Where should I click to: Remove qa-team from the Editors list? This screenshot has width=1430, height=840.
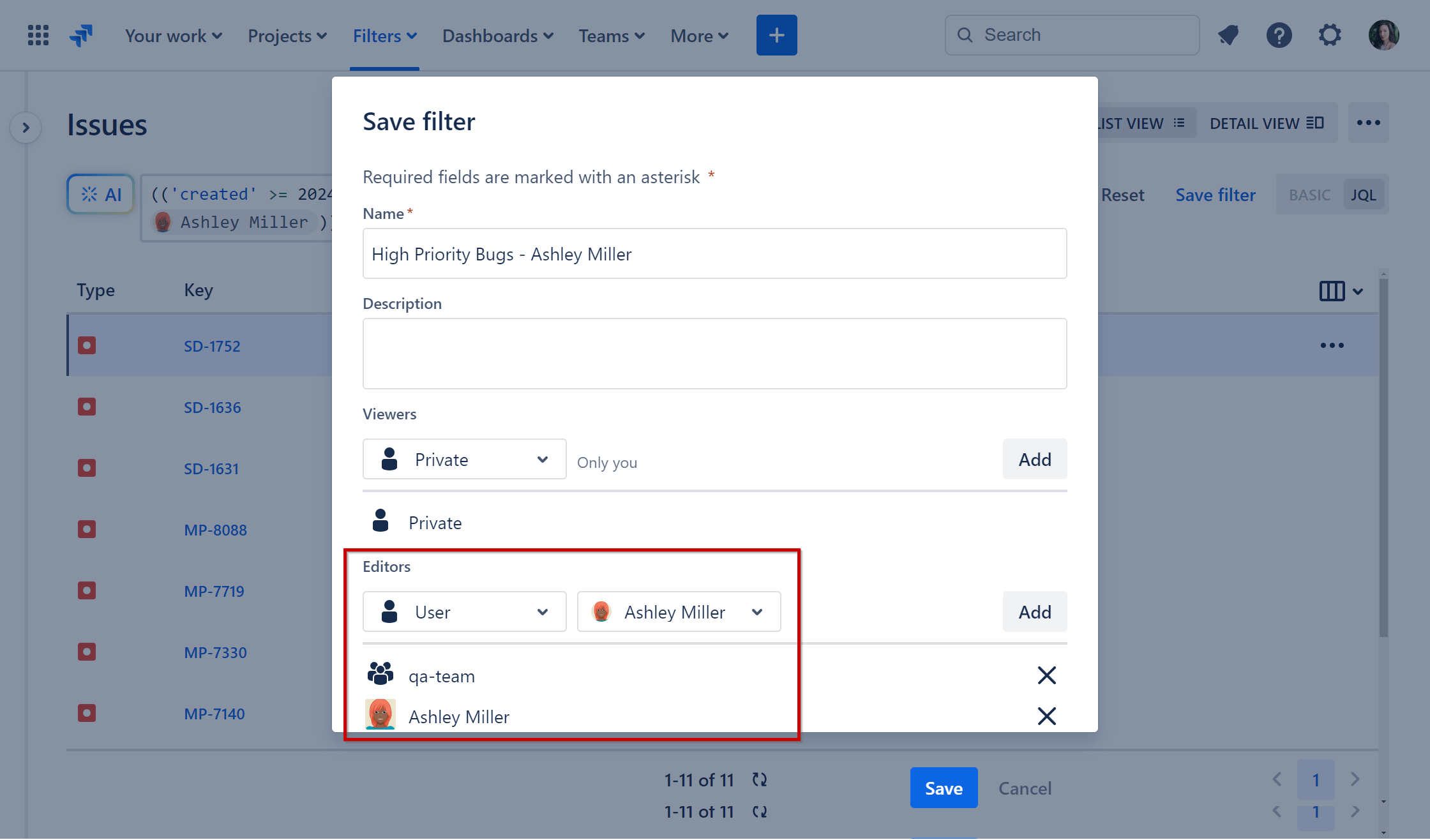tap(1046, 675)
